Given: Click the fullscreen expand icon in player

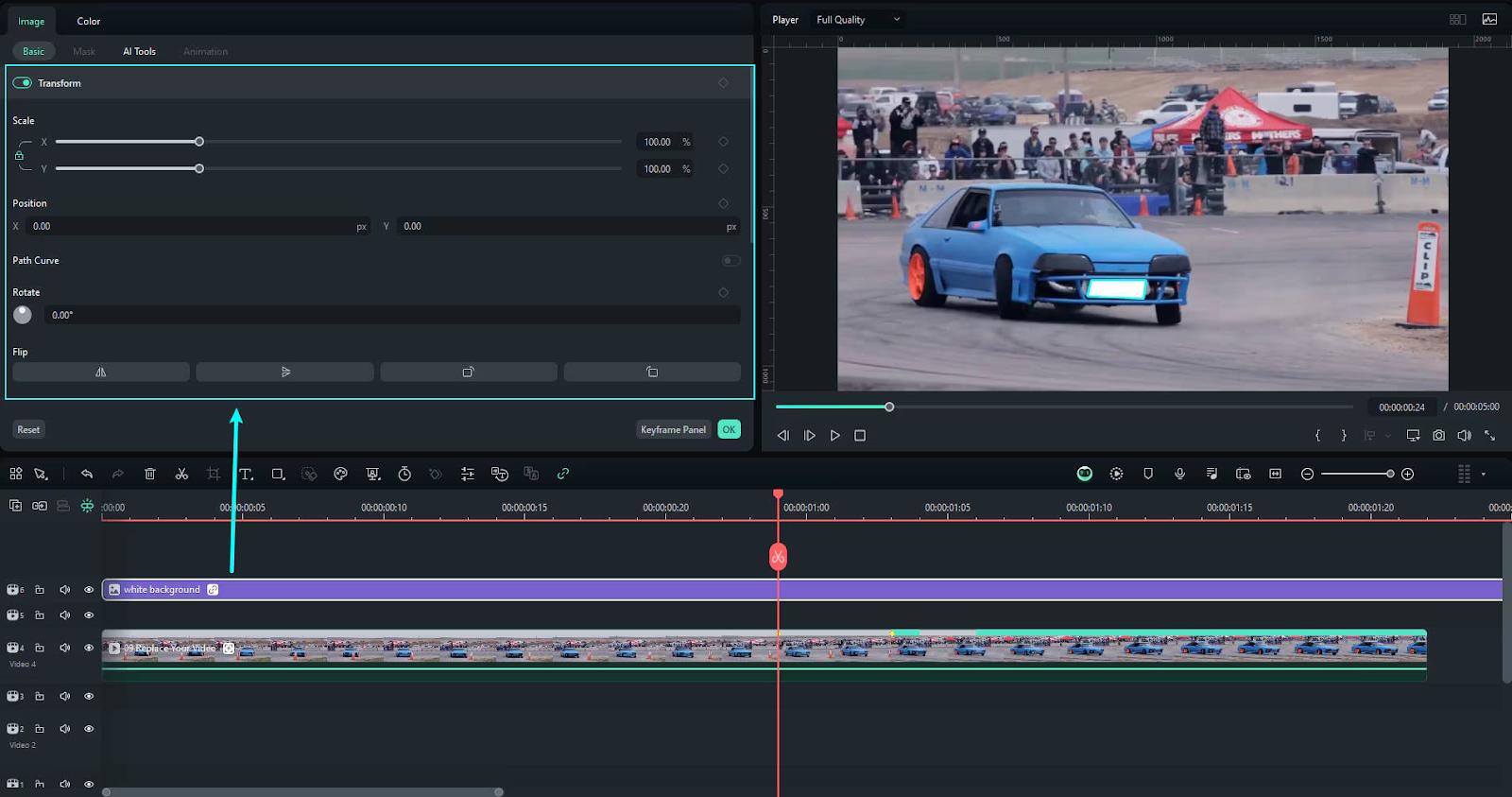Looking at the screenshot, I should [1490, 435].
